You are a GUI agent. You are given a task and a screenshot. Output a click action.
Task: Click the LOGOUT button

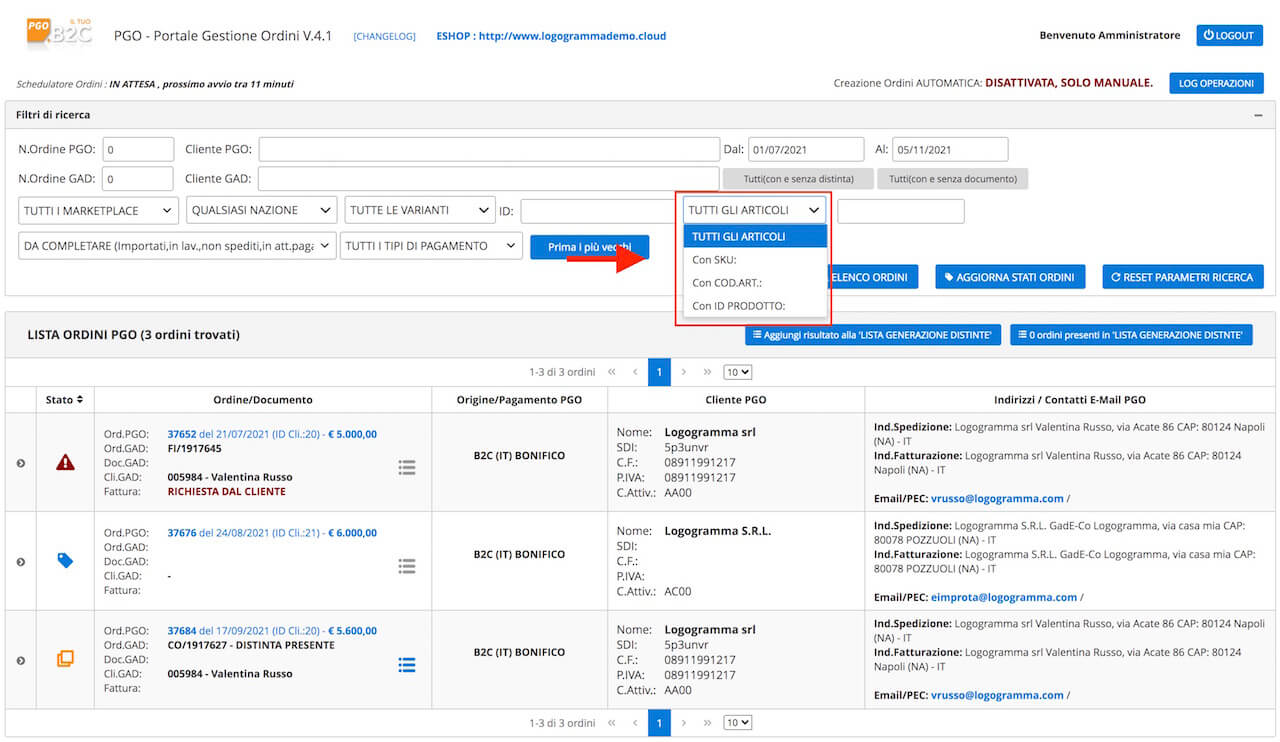1229,35
